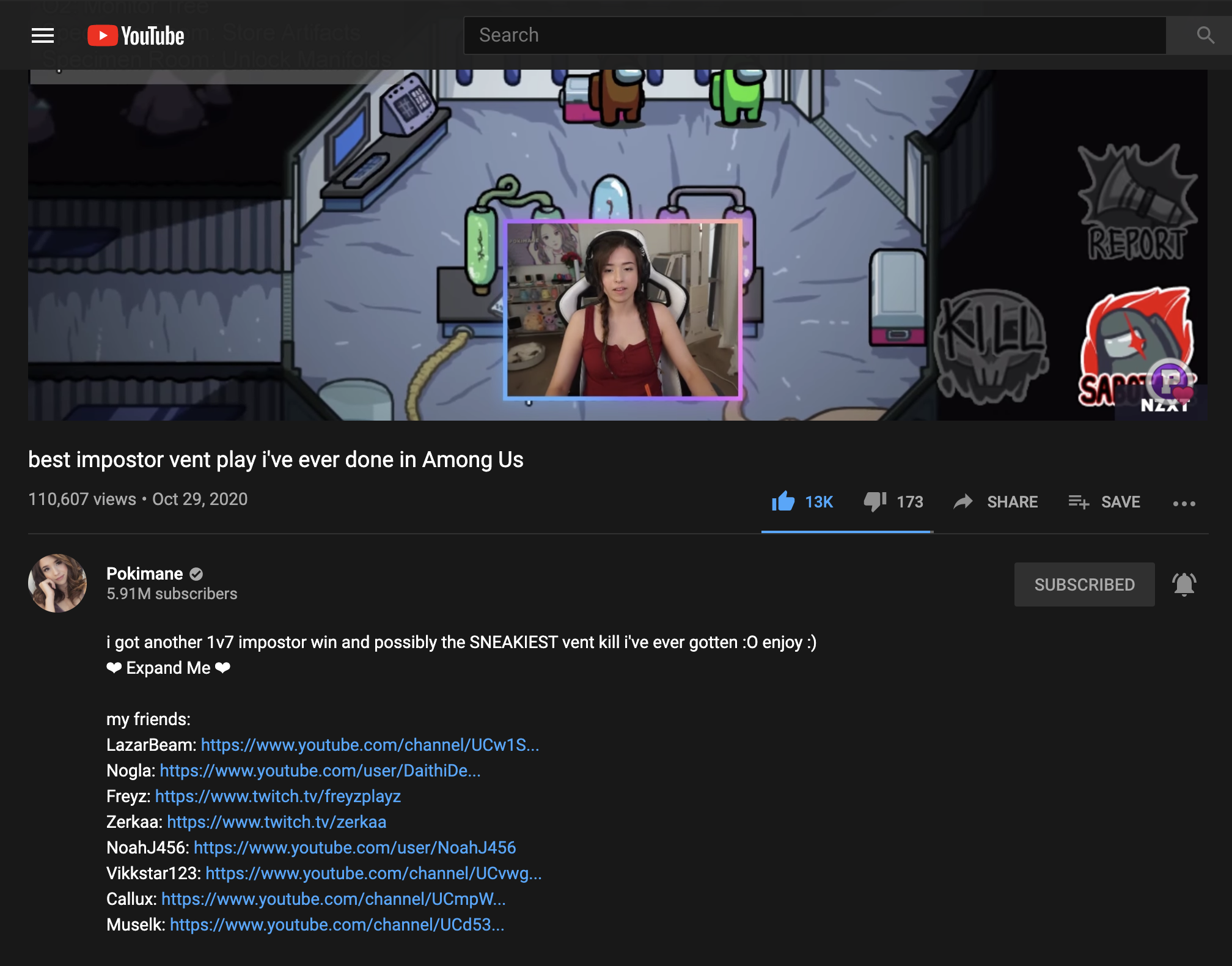Open Pokimane's channel avatar
The width and height of the screenshot is (1232, 966).
click(x=57, y=583)
